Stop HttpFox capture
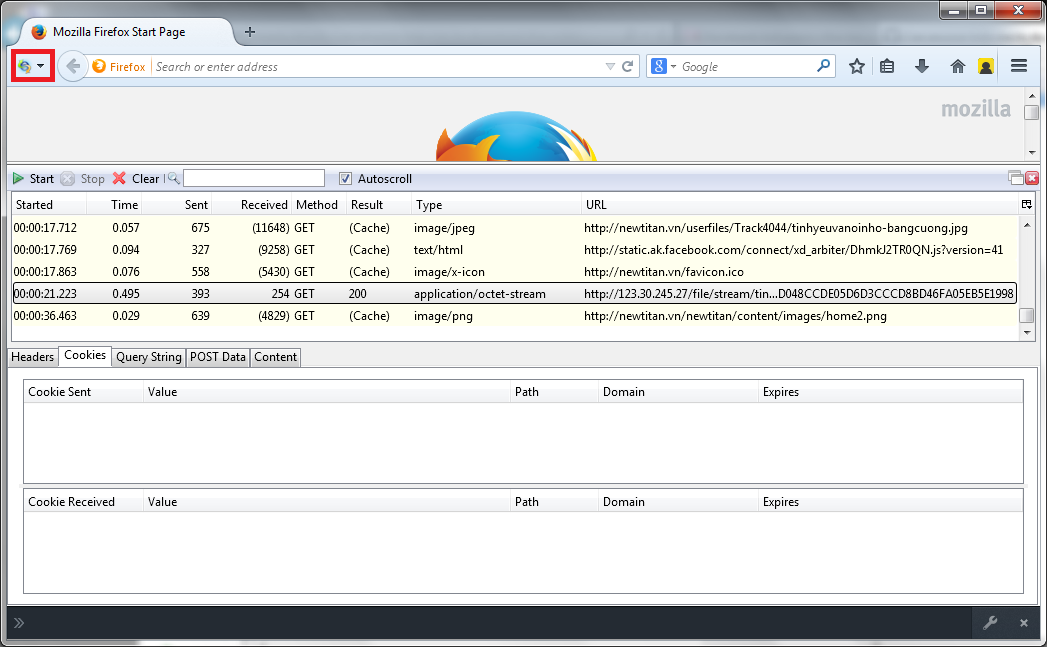1047x647 pixels. coord(83,178)
